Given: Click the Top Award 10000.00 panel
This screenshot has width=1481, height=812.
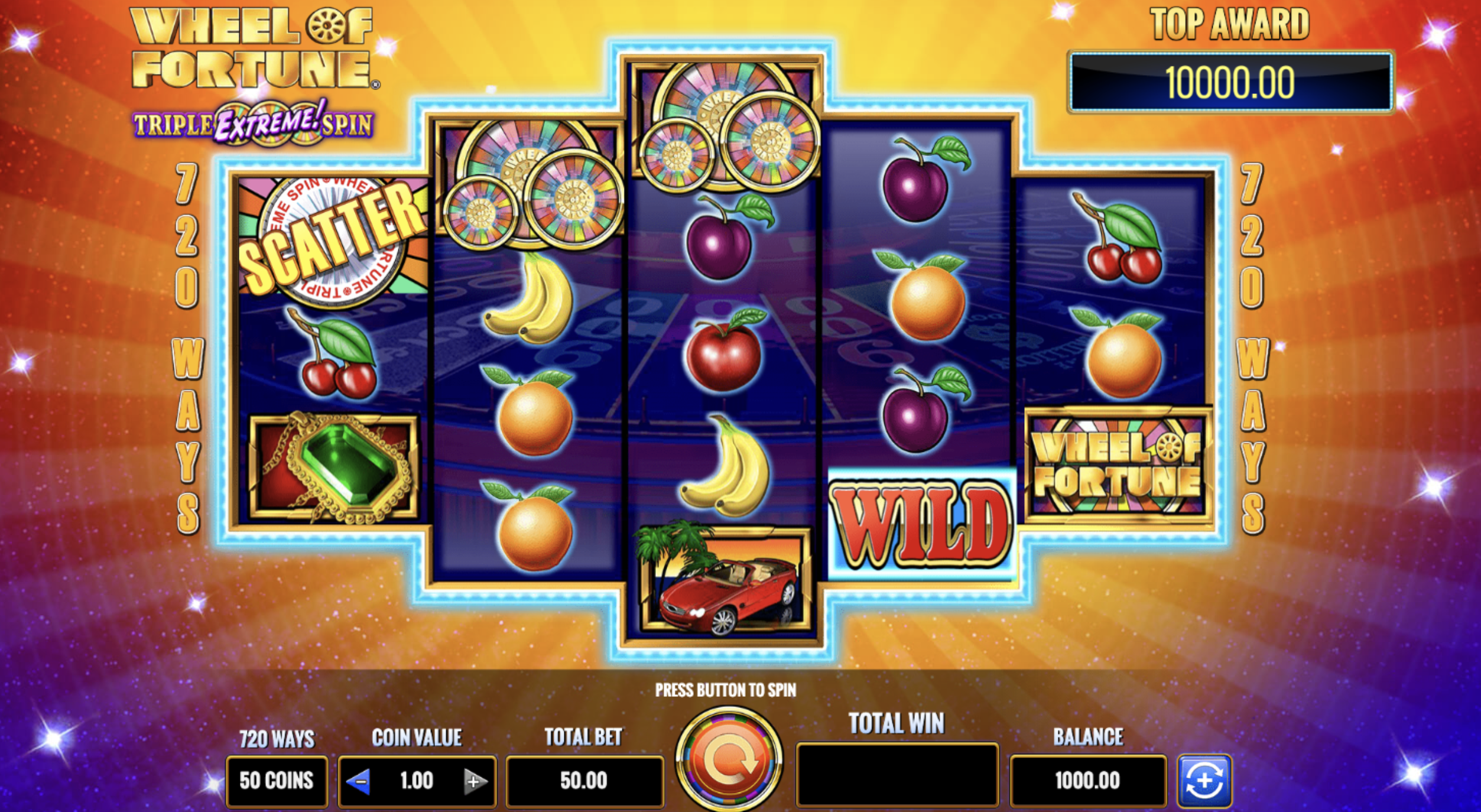Looking at the screenshot, I should coord(1230,82).
